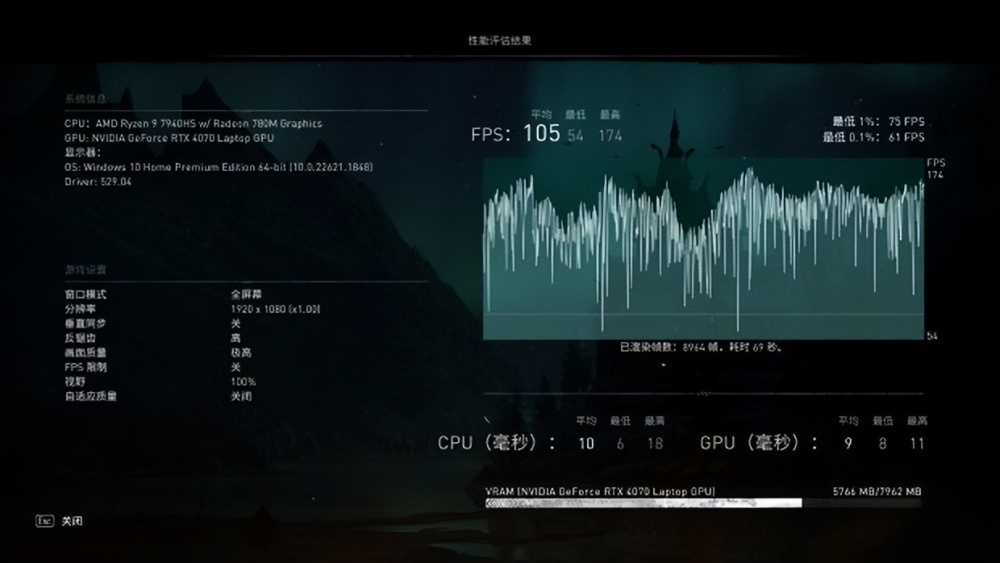The height and width of the screenshot is (563, 1000).
Task: Select the OS line Windows 10 Home Premium Edition
Action: (x=219, y=167)
